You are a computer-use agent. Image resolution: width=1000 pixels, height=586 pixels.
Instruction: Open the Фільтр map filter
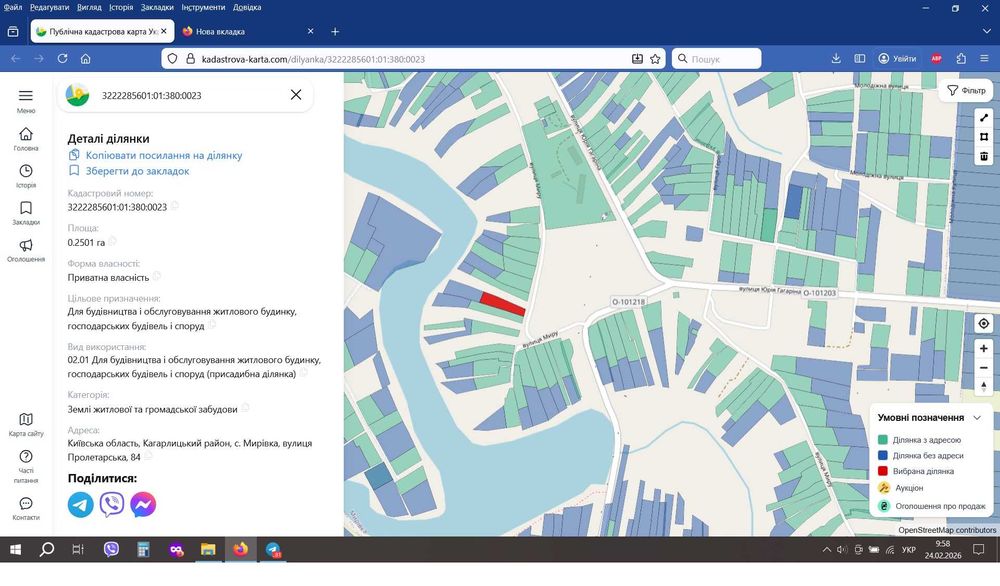[x=966, y=90]
